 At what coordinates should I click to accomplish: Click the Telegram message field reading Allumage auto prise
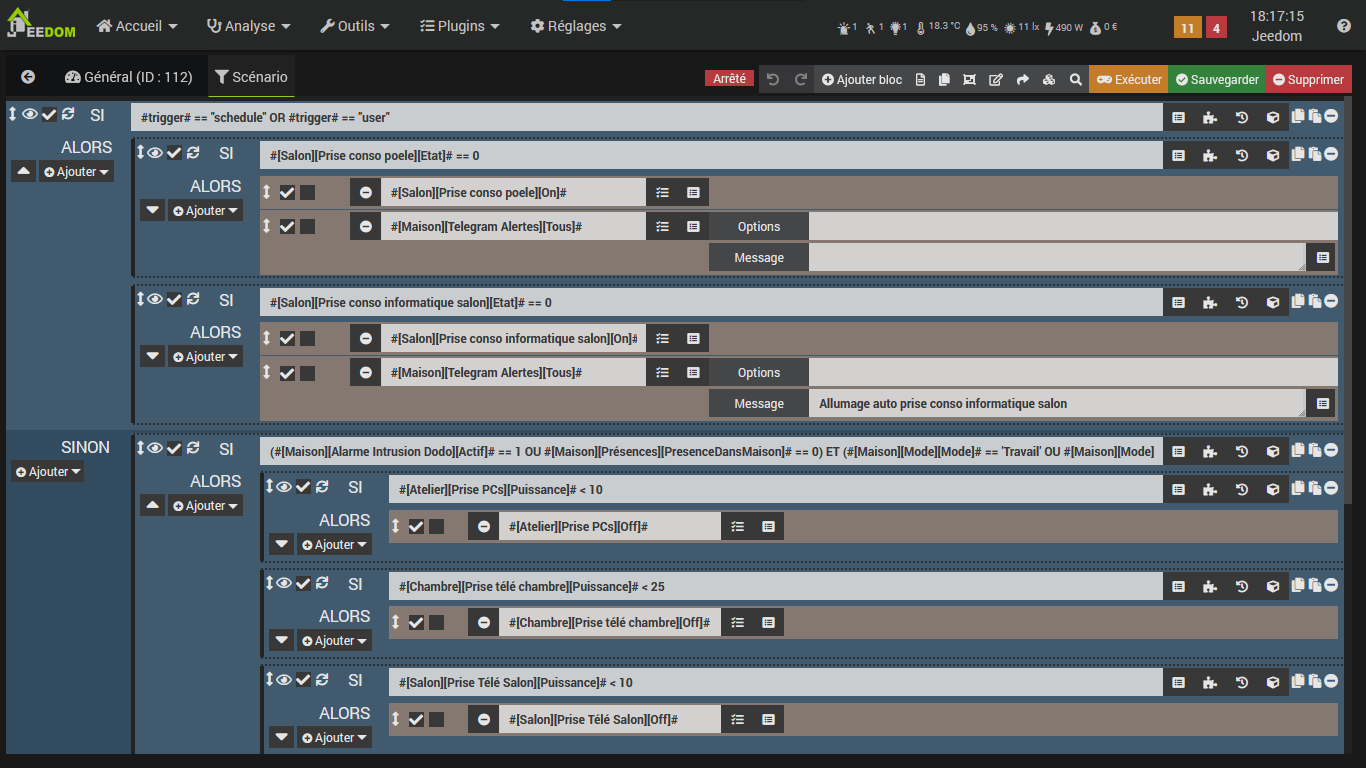point(1055,404)
